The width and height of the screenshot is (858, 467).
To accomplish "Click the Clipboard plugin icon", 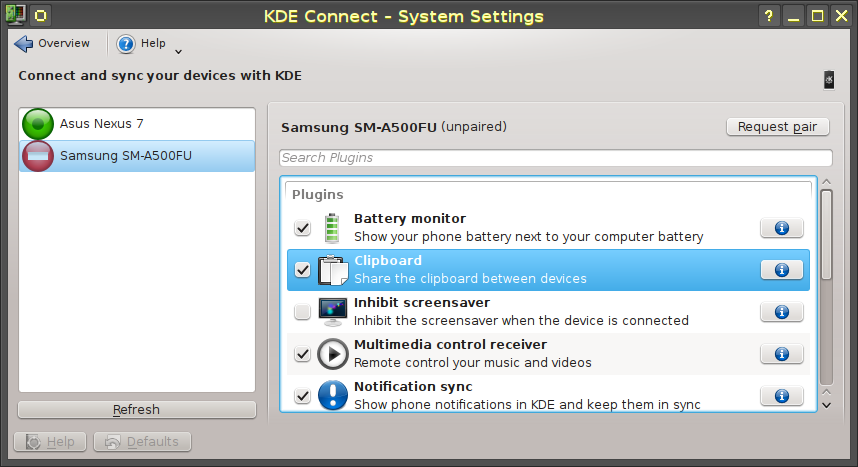I will [333, 270].
